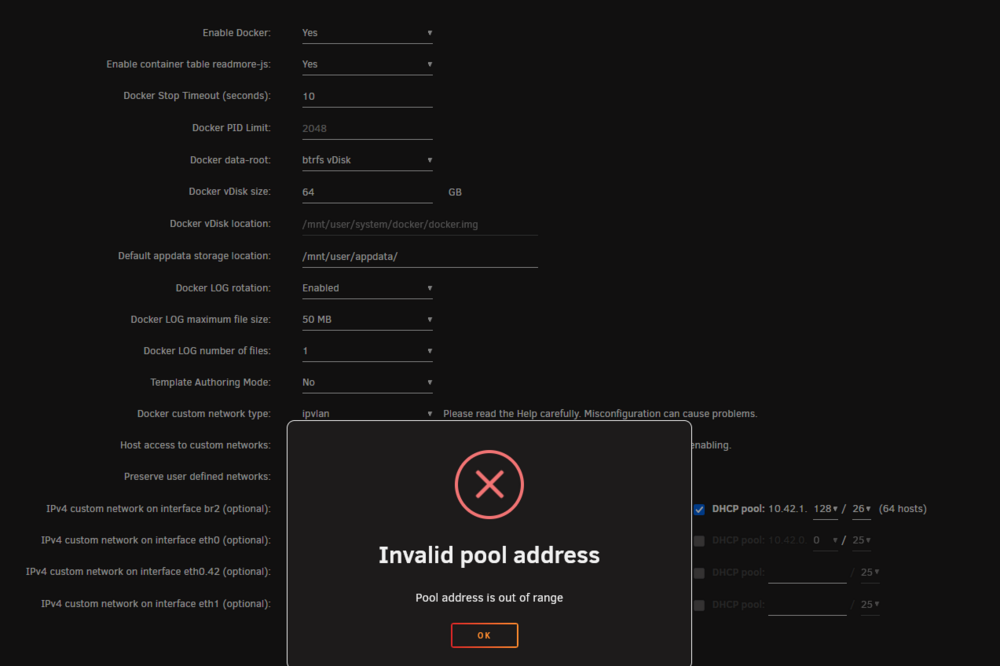The image size is (1000, 666).
Task: Open Template Authoring Mode dropdown
Action: [x=367, y=382]
